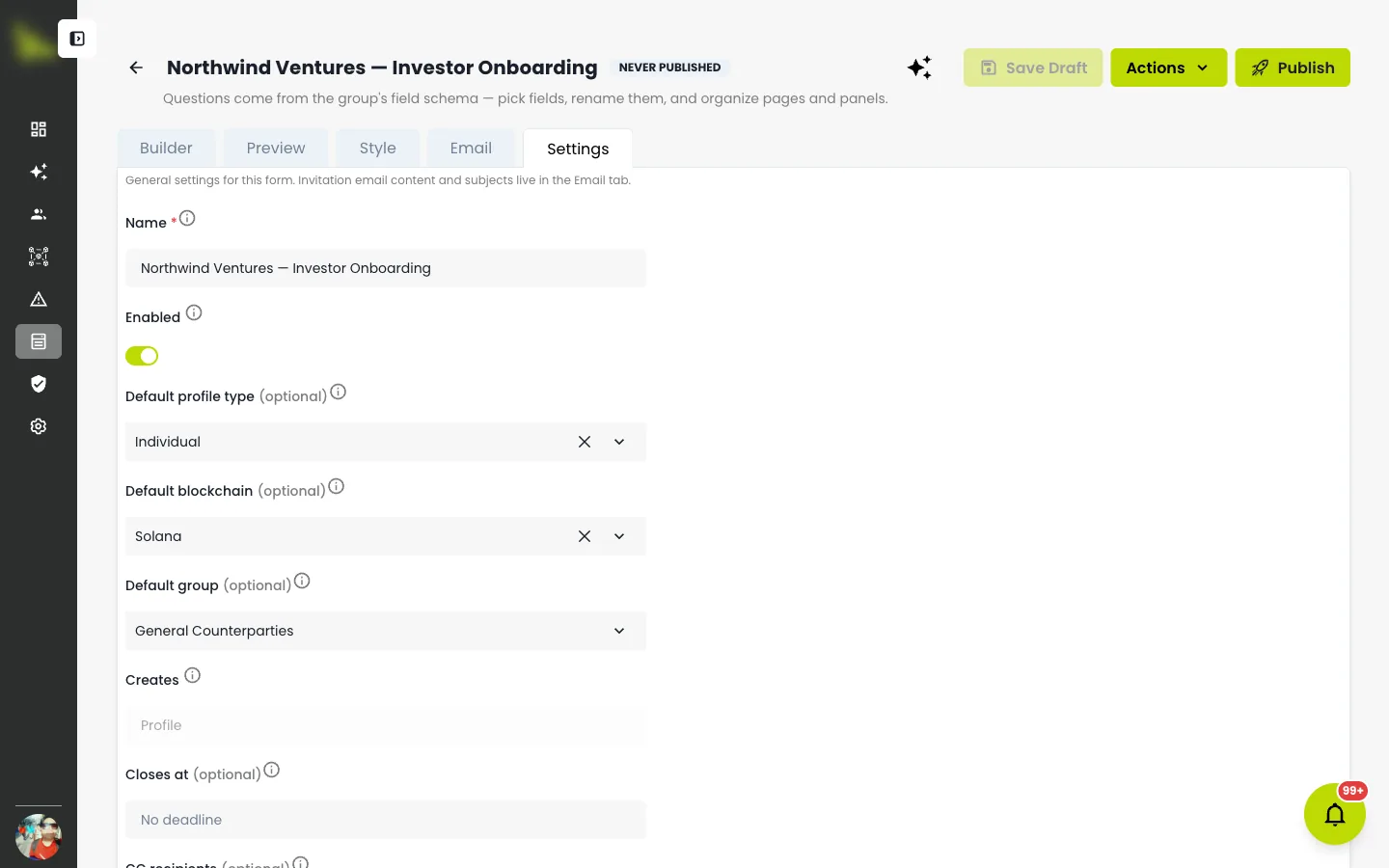
Task: Expand the Default profile type dropdown arrow
Action: [x=619, y=442]
